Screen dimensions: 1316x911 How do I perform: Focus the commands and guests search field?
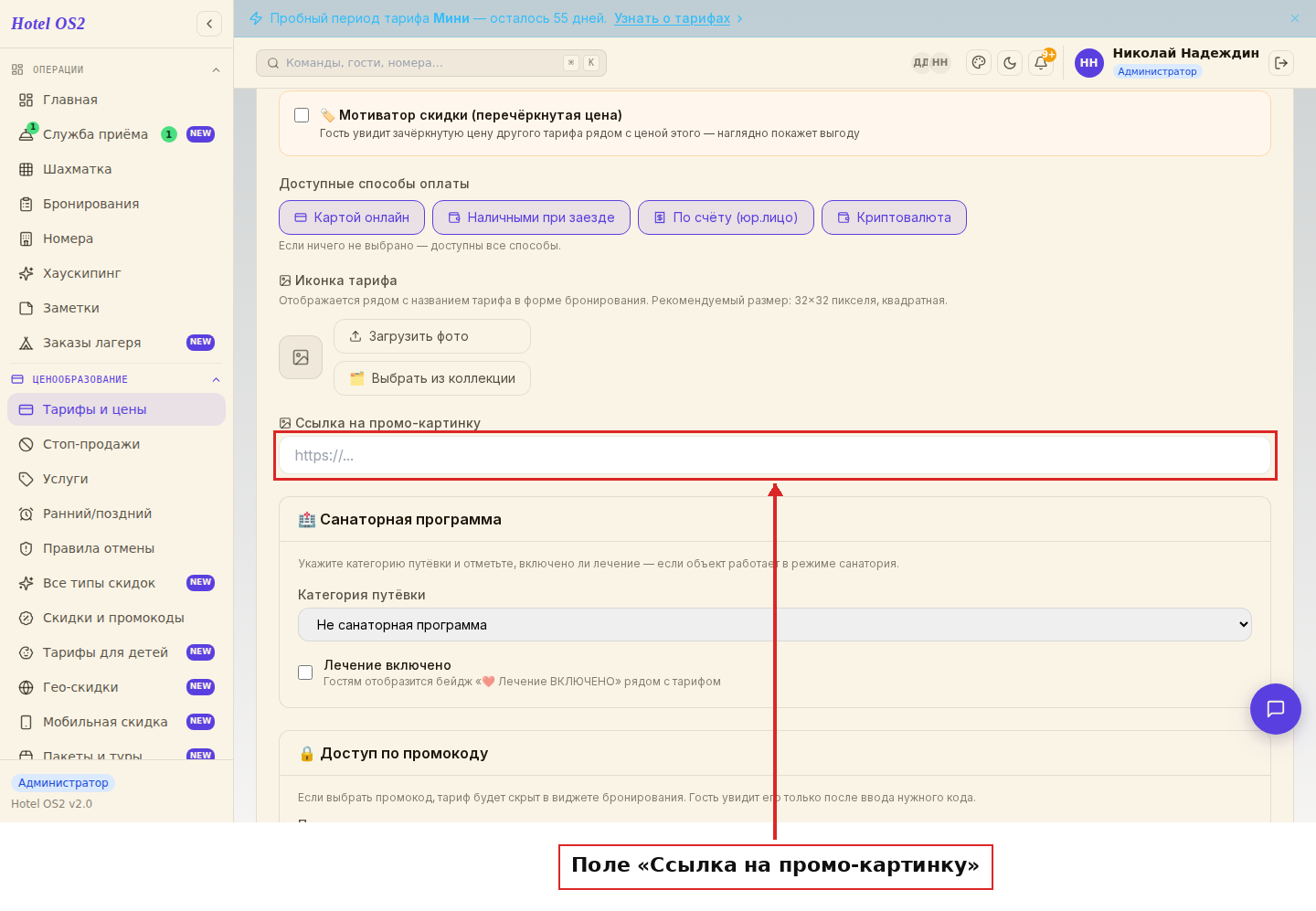[431, 63]
